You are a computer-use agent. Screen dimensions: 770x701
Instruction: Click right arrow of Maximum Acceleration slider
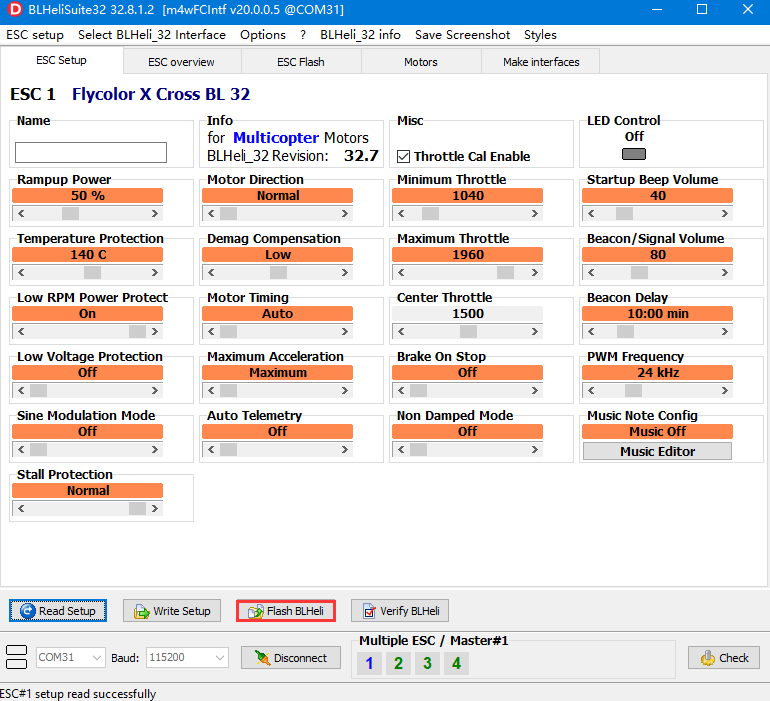point(345,391)
